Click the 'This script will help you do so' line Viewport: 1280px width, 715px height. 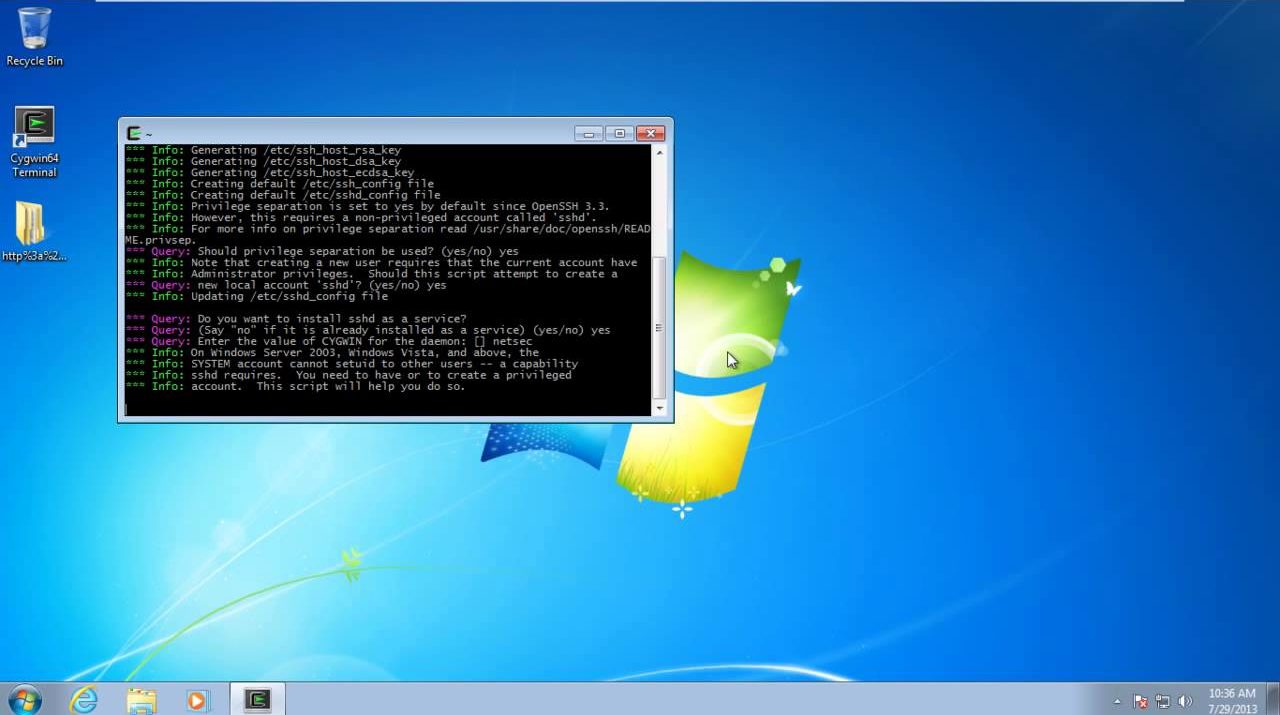(x=296, y=386)
